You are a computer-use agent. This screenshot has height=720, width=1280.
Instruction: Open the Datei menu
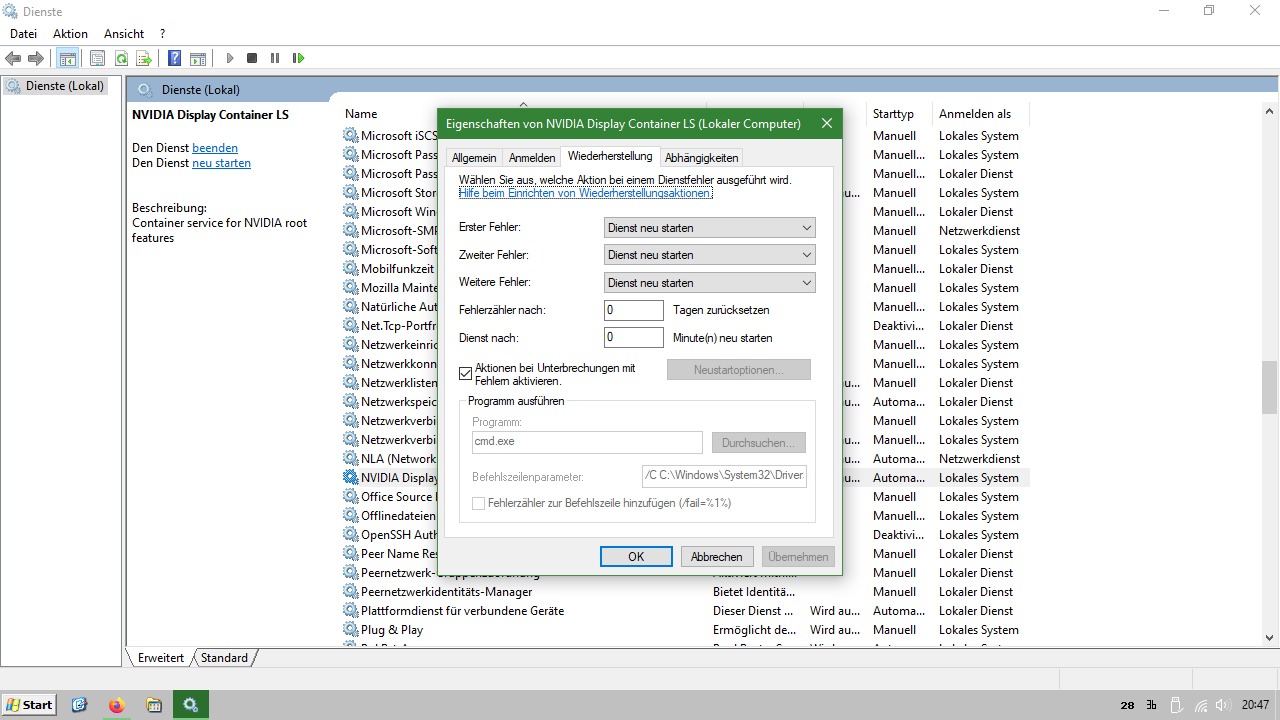click(23, 34)
